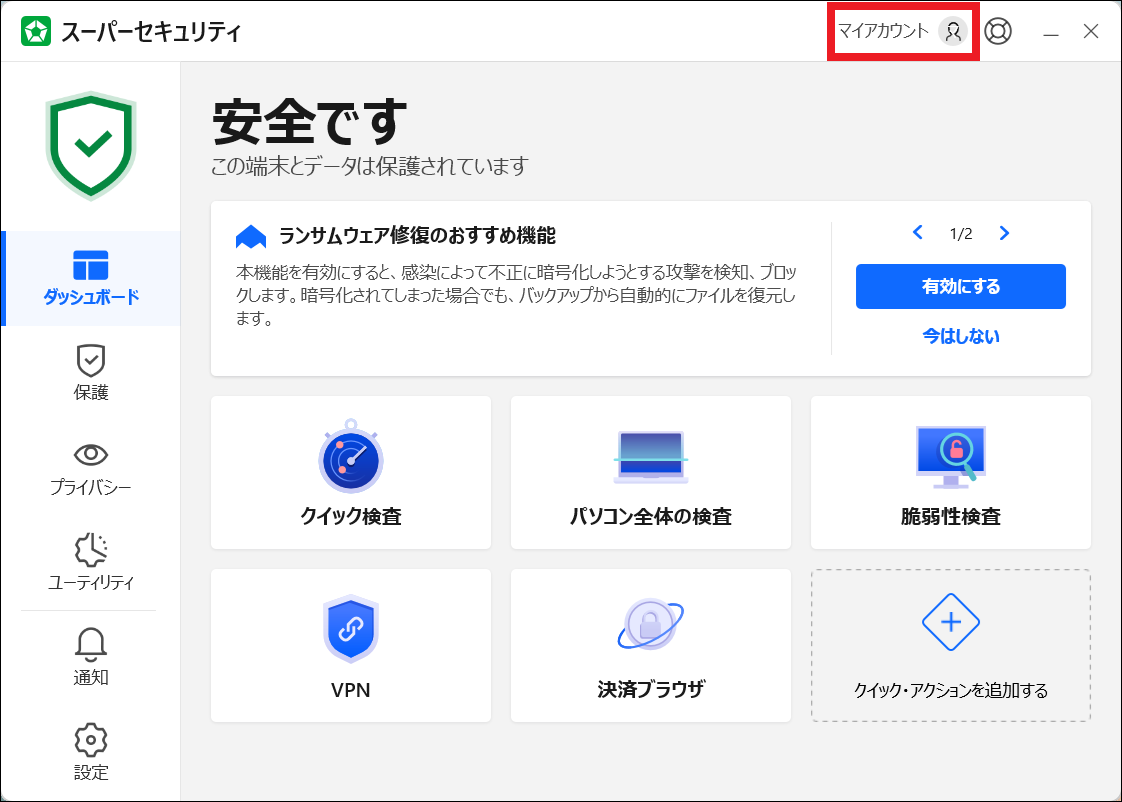Viewport: 1122px width, 802px height.
Task: Click the 有効にする button
Action: 960,286
